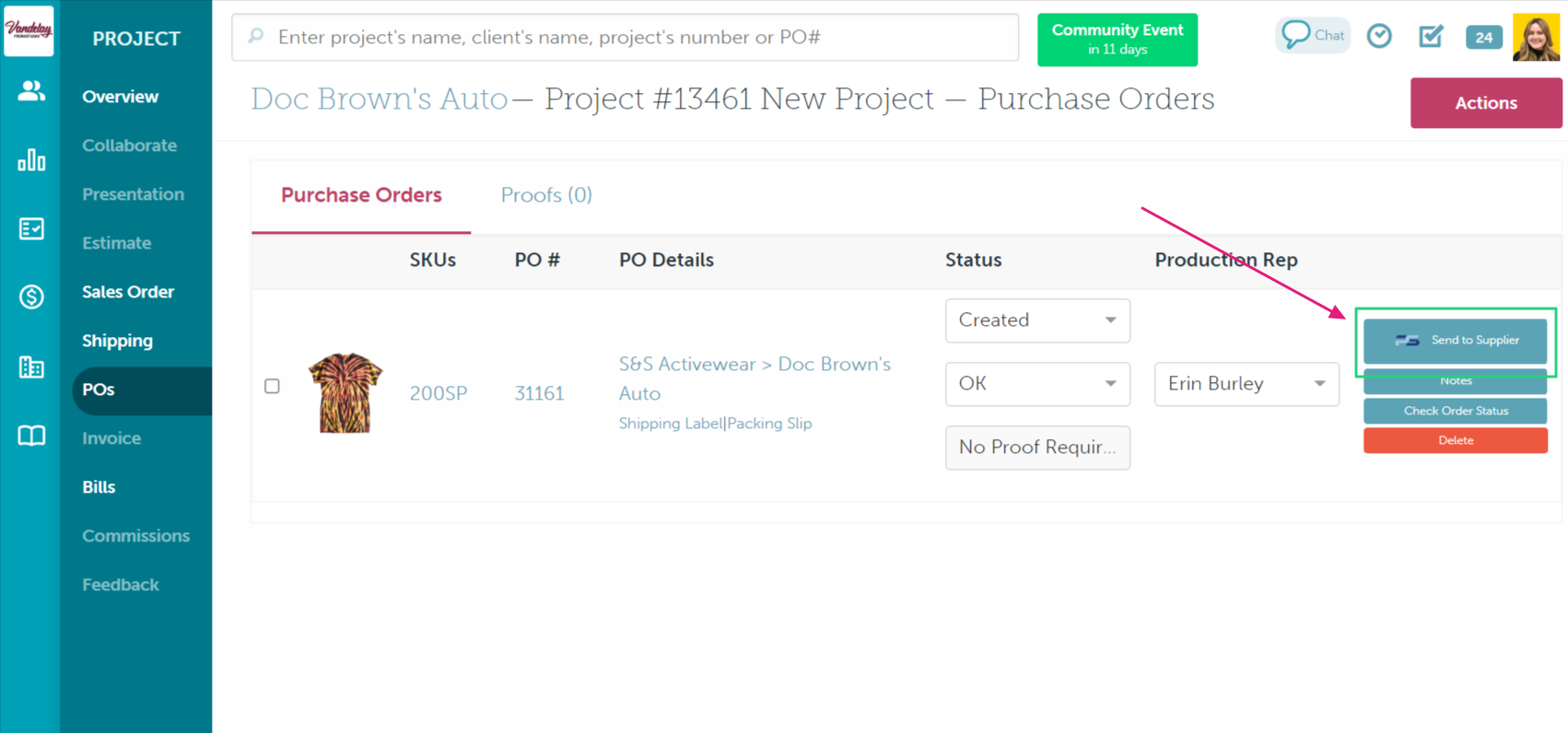Open S&S Activewear PO details link
Screen dimensions: 1568x733
click(755, 378)
